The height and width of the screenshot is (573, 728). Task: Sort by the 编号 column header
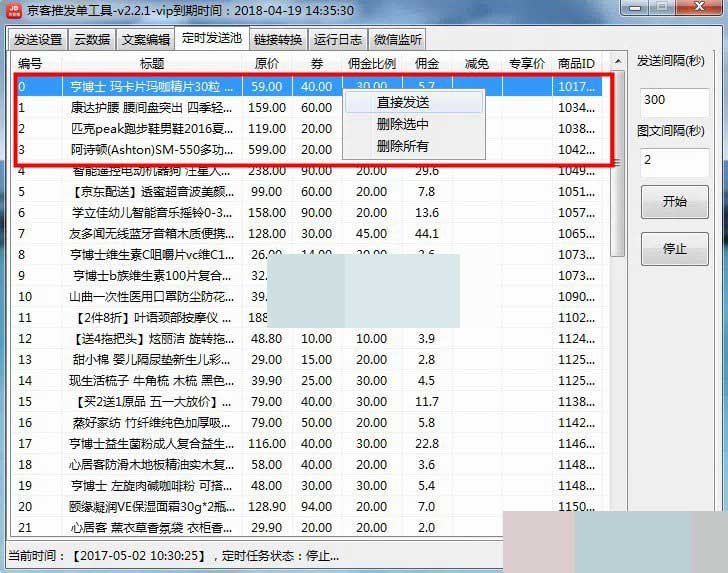pyautogui.click(x=37, y=63)
